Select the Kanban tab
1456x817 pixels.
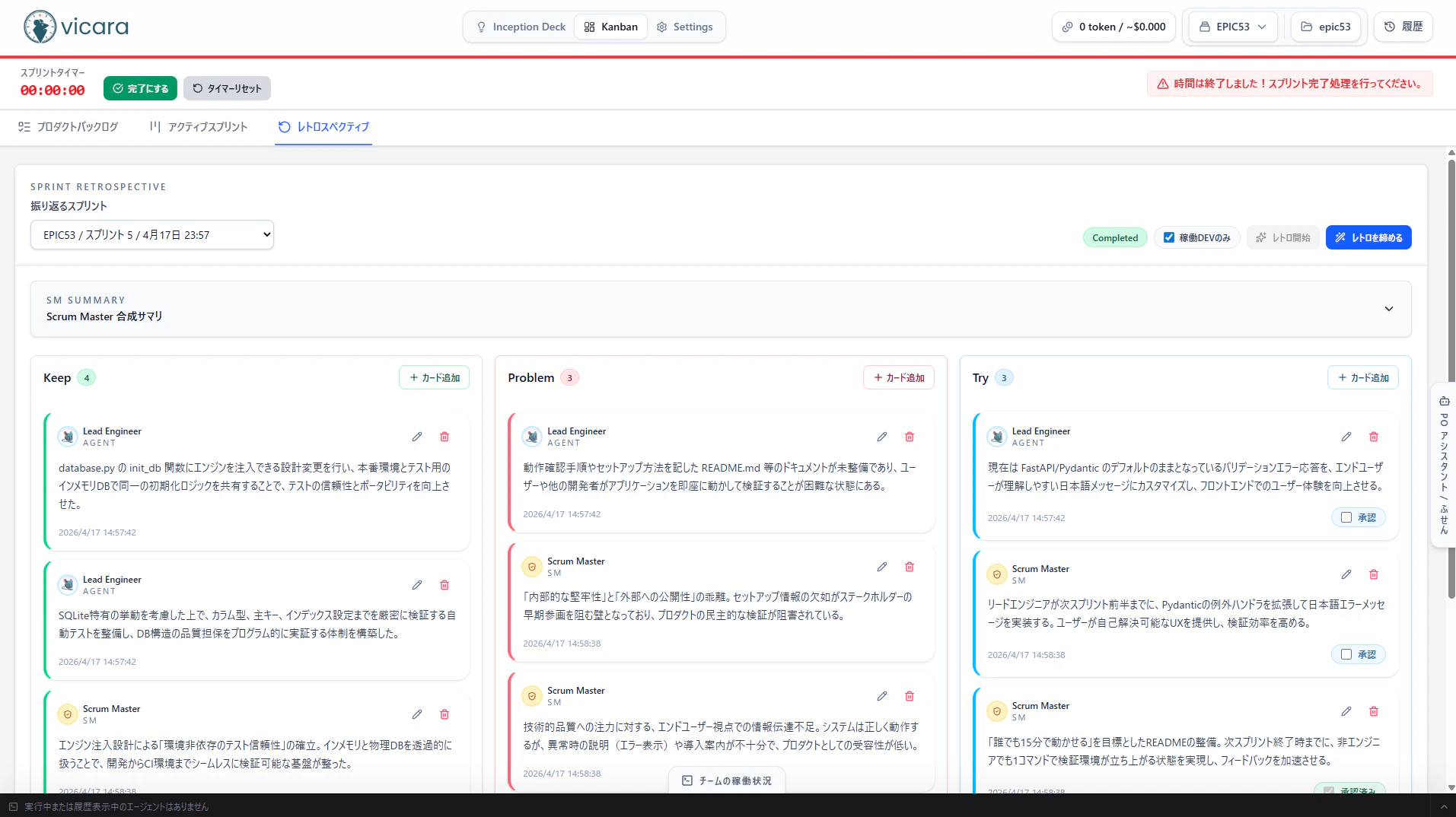(x=611, y=27)
